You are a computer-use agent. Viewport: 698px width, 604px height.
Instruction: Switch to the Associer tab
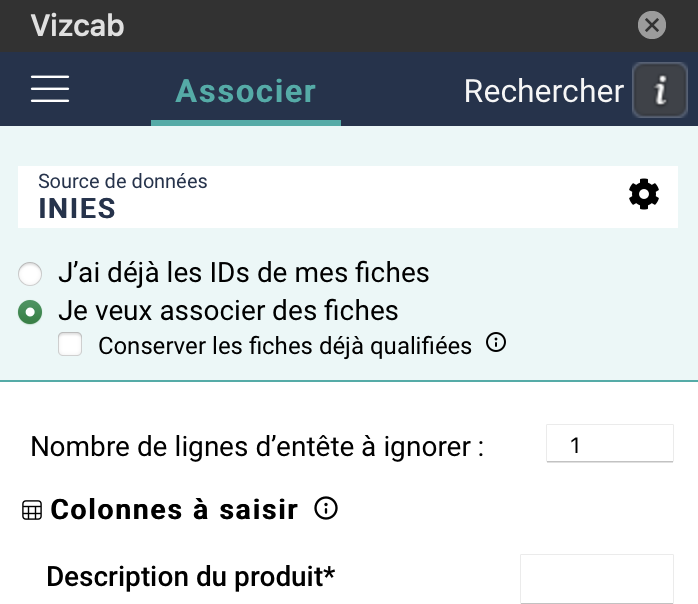pos(246,92)
